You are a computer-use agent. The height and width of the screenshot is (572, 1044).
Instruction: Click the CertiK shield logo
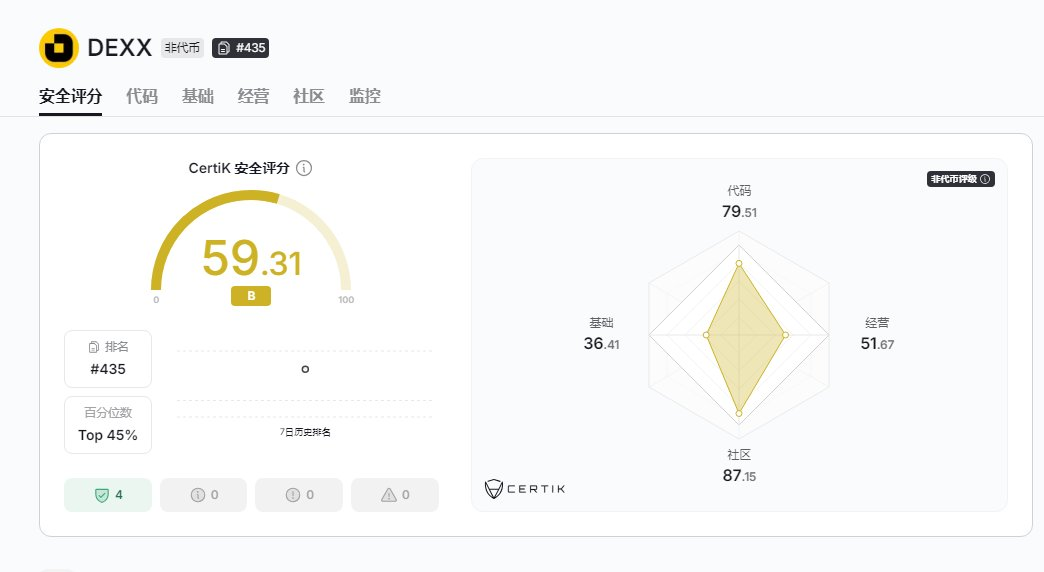[x=493, y=489]
